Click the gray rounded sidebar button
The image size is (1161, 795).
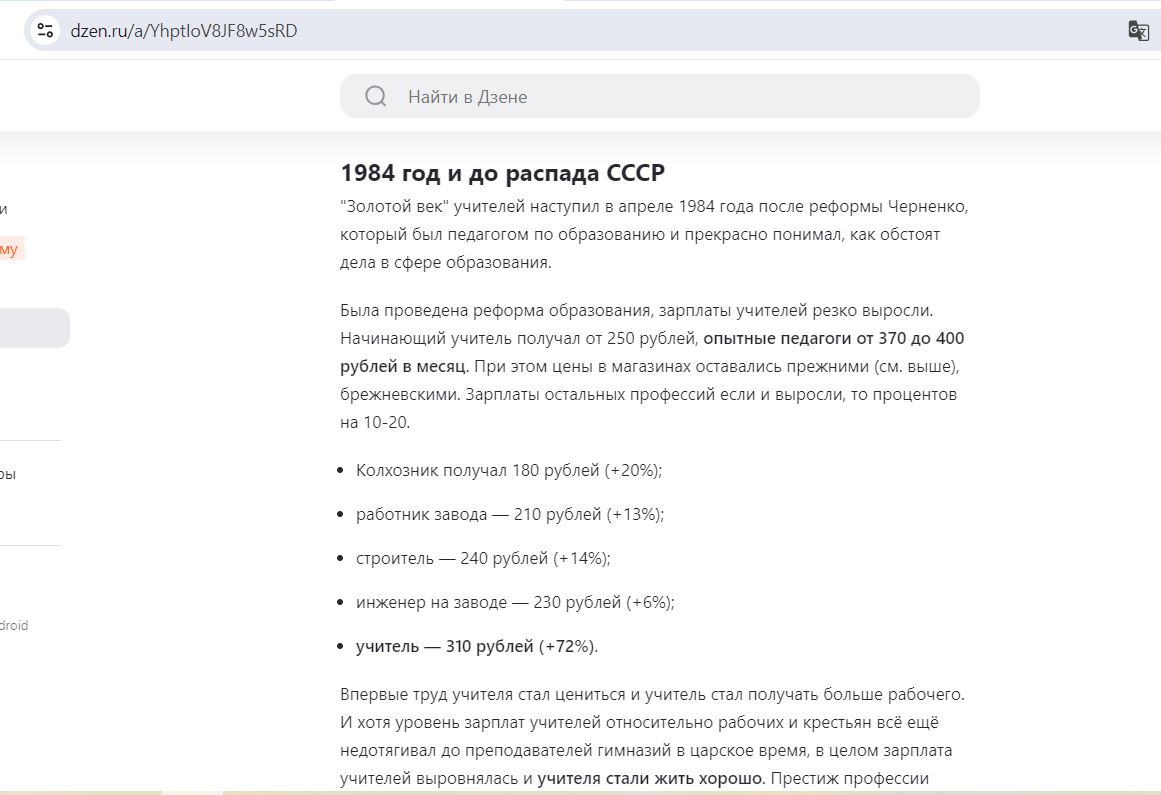(x=33, y=328)
